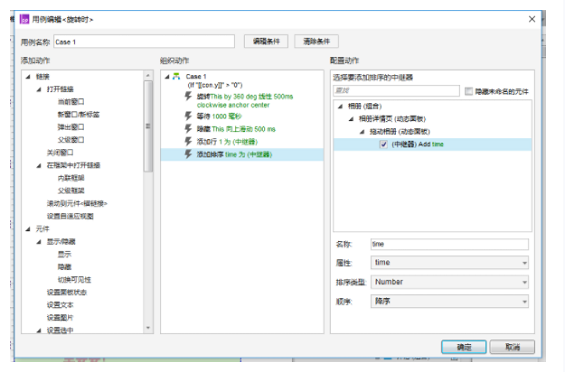Open the order dropdown showing 降序

tap(449, 301)
